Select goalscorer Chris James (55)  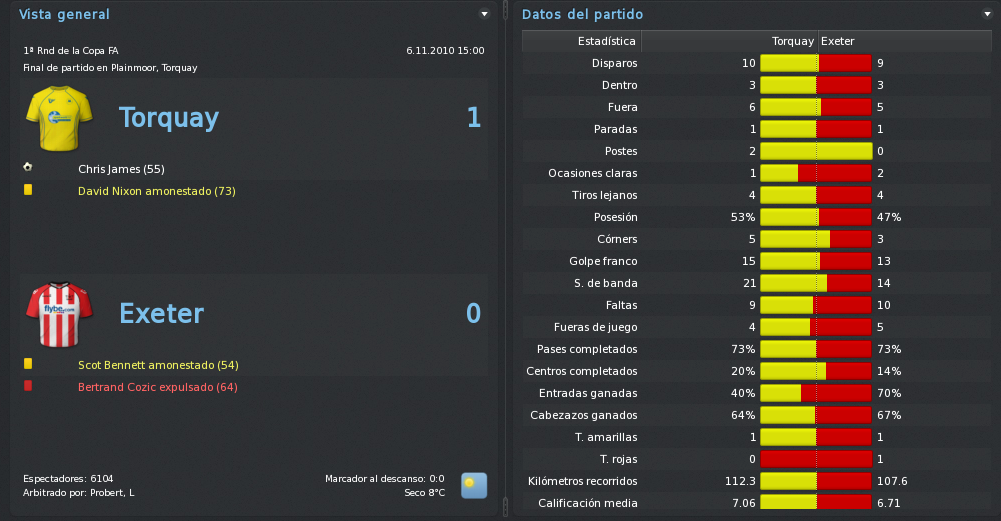click(x=121, y=169)
